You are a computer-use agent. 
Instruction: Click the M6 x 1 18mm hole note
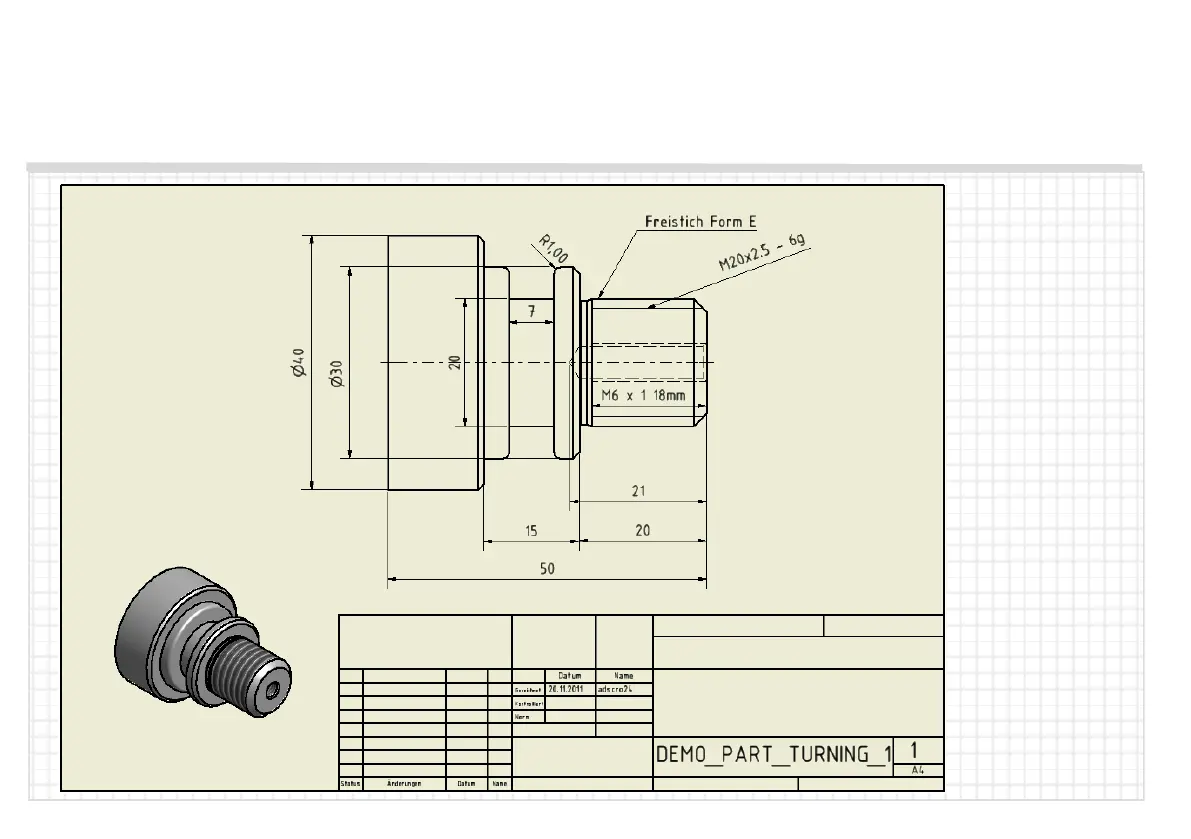pyautogui.click(x=643, y=395)
